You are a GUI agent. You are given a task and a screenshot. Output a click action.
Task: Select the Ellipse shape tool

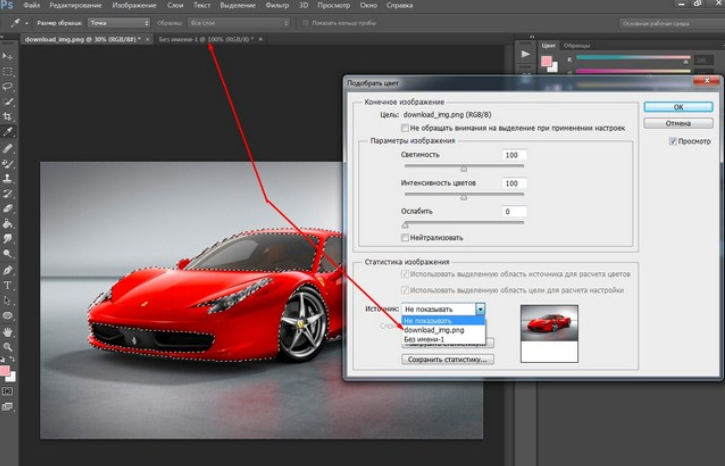click(8, 316)
